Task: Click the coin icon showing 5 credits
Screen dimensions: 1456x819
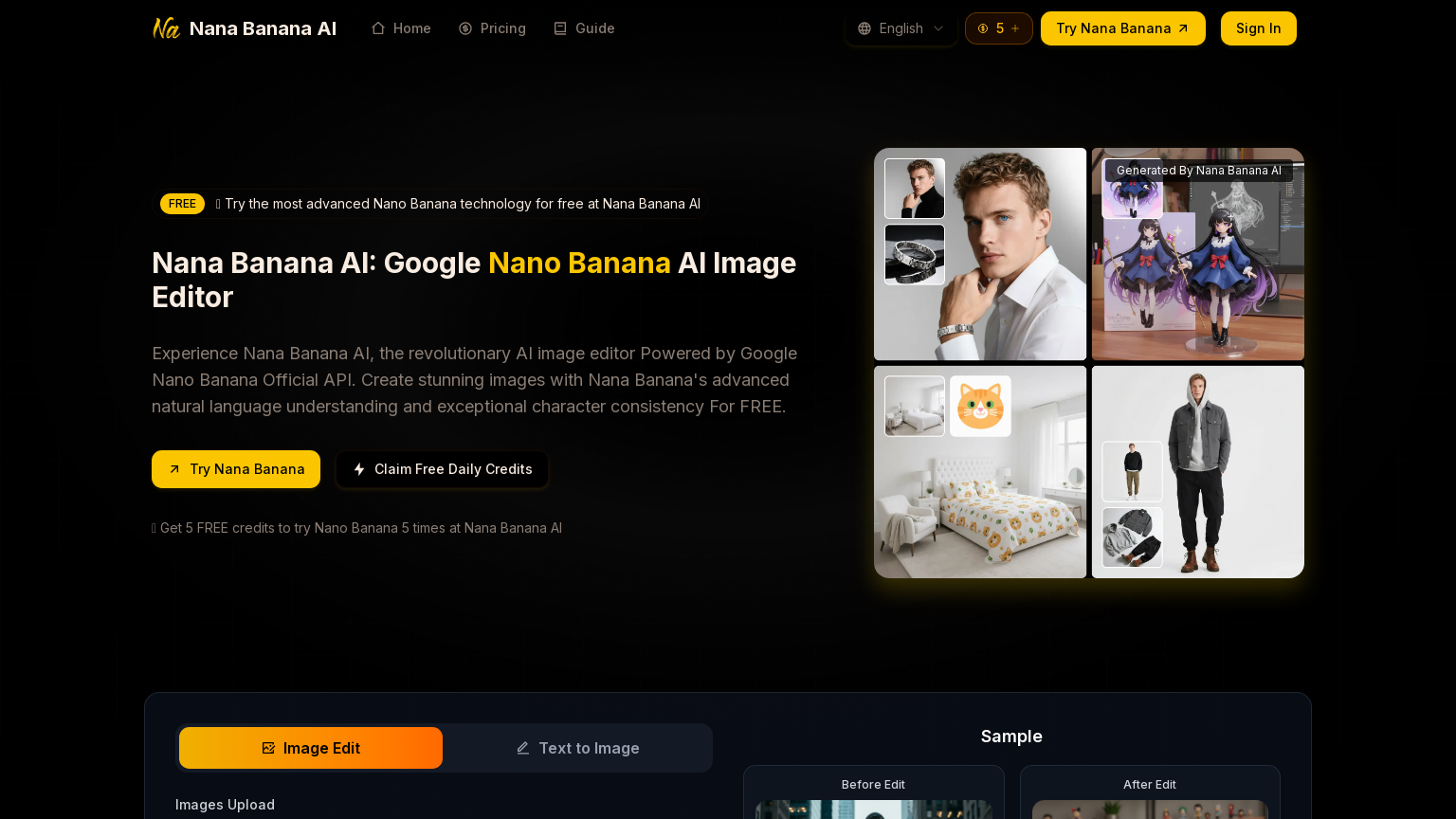Action: [x=983, y=28]
